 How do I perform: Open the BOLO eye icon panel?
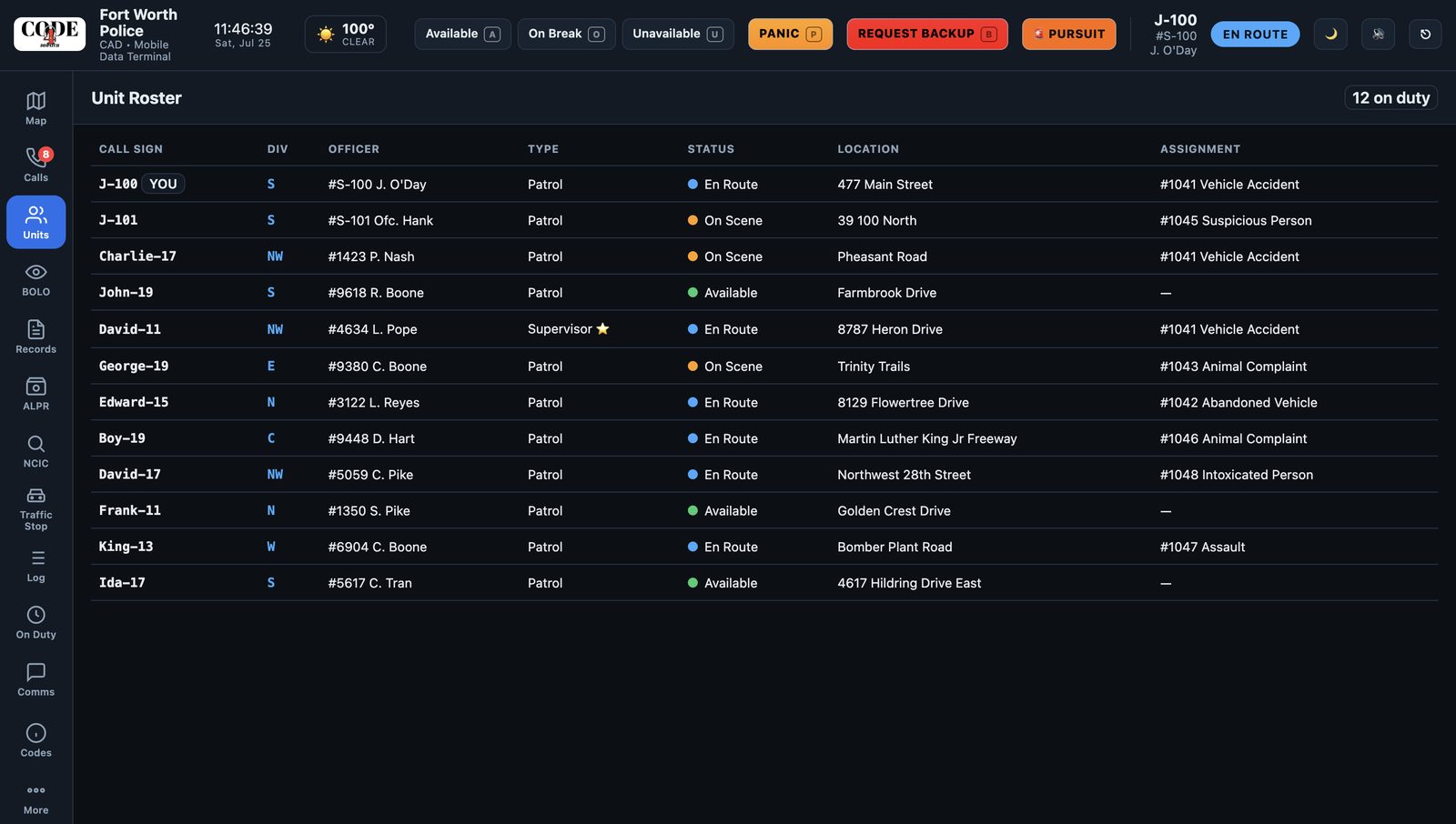coord(35,279)
